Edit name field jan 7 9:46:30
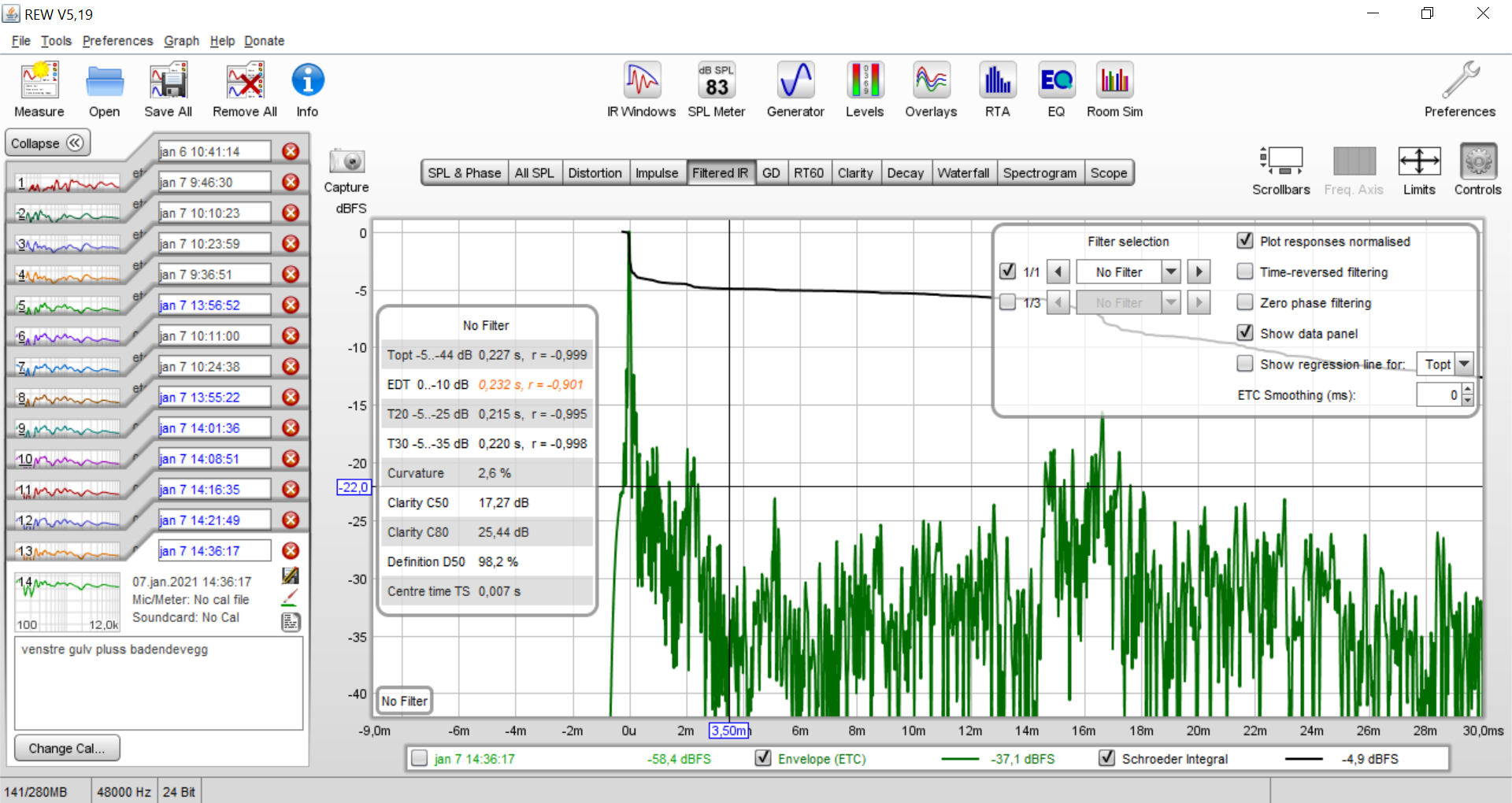Screen dimensions: 1512x803 tap(214, 182)
